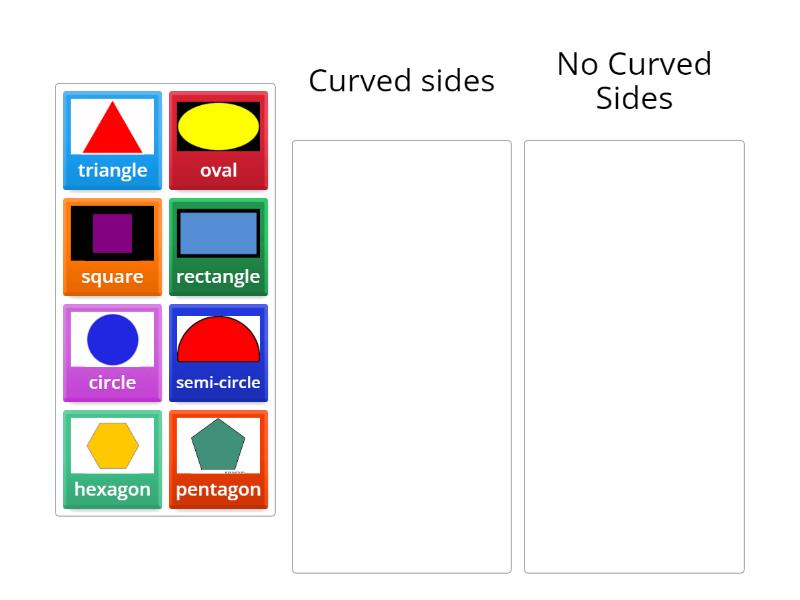
Task: Select the oval shape card
Action: click(218, 140)
